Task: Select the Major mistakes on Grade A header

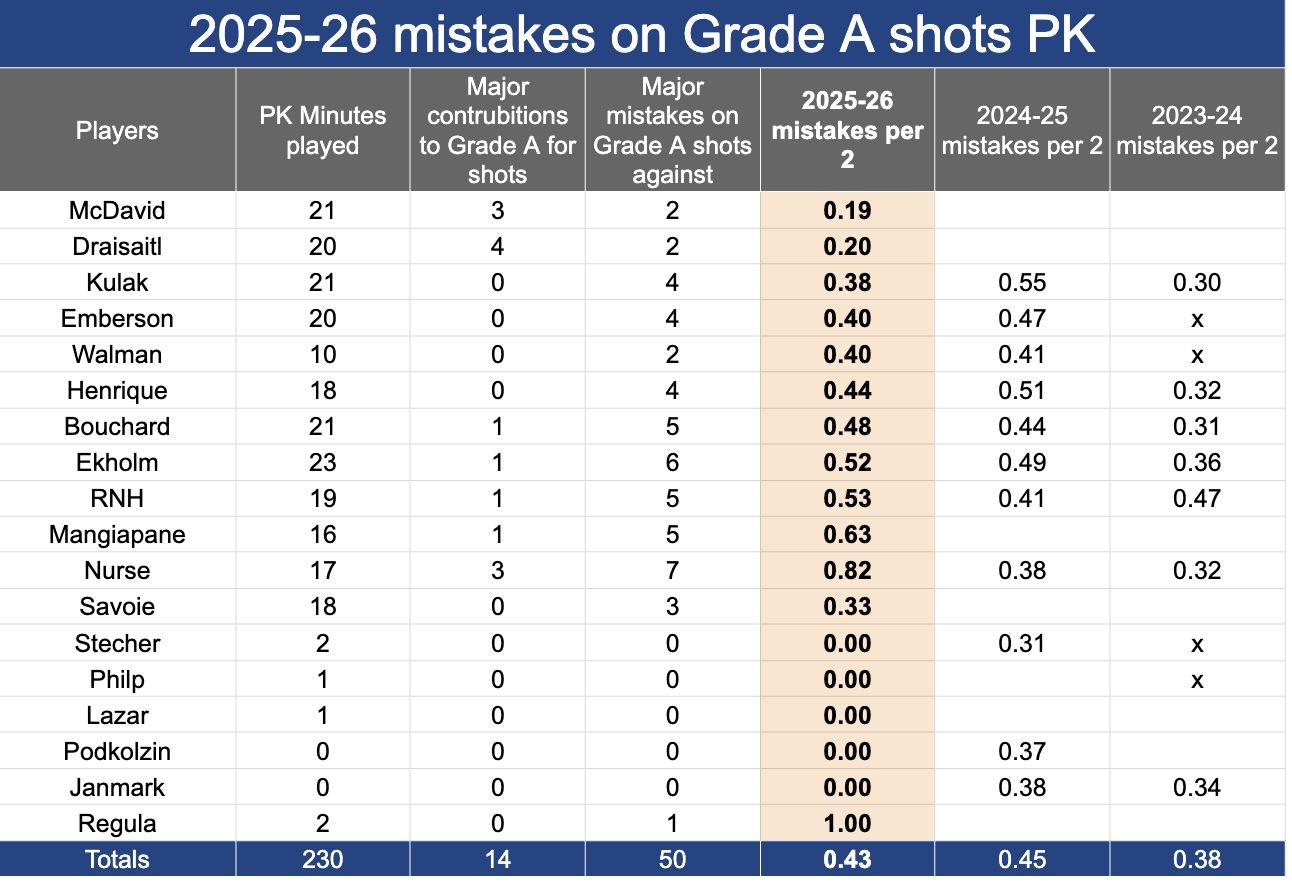Action: 672,130
